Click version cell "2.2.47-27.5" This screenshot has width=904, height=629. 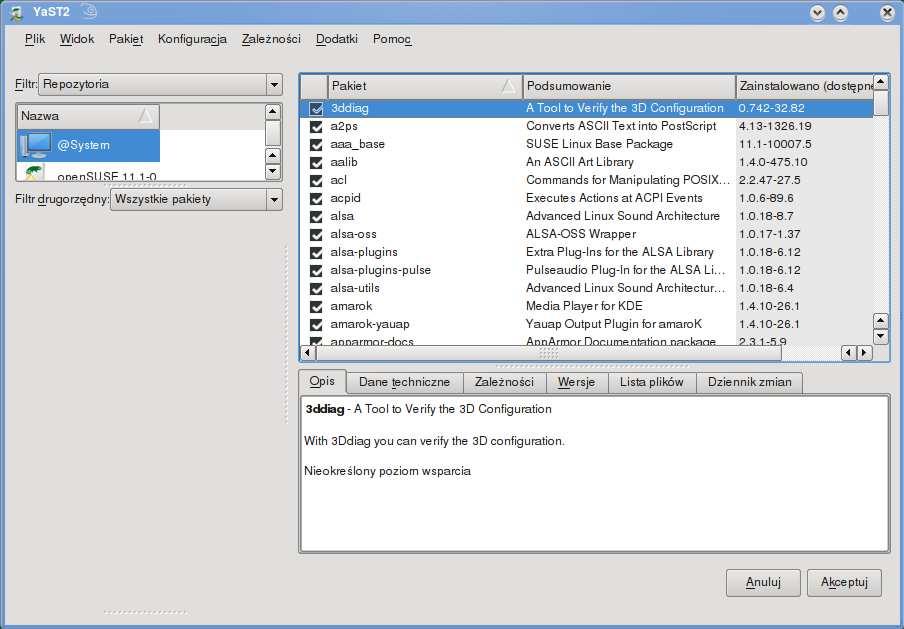pyautogui.click(x=770, y=180)
